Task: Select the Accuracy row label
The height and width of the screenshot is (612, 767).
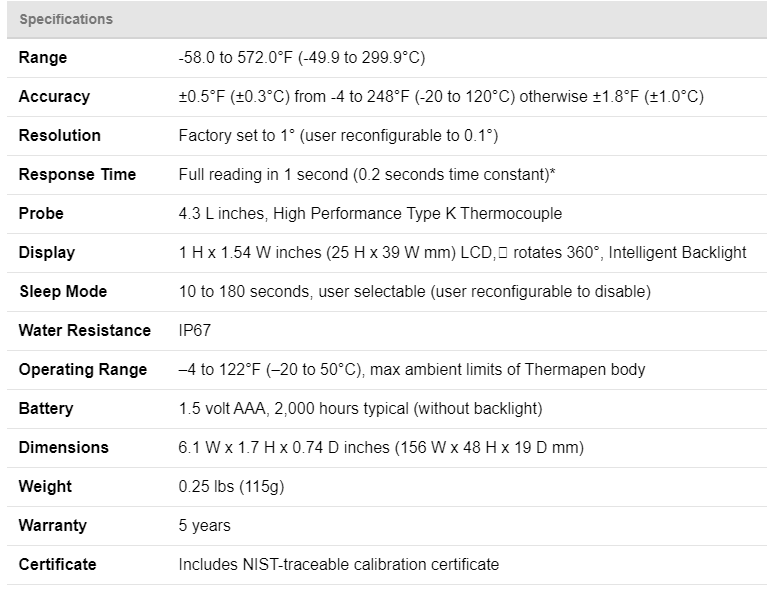Action: [x=54, y=97]
